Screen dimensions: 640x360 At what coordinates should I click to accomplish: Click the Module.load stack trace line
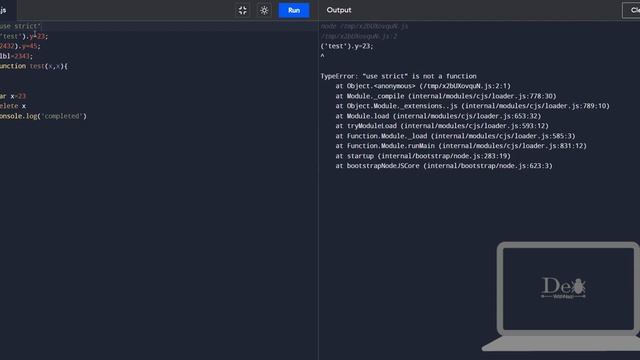point(438,116)
